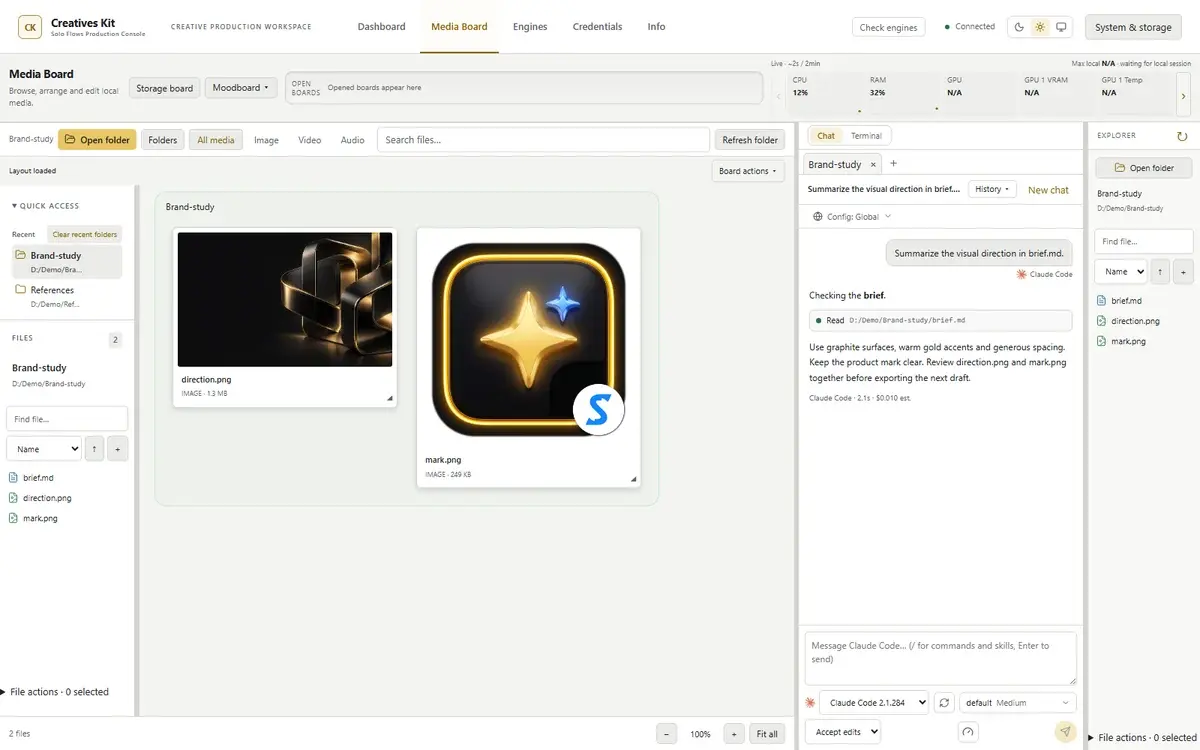1200x750 pixels.
Task: Filter by All media
Action: [216, 140]
